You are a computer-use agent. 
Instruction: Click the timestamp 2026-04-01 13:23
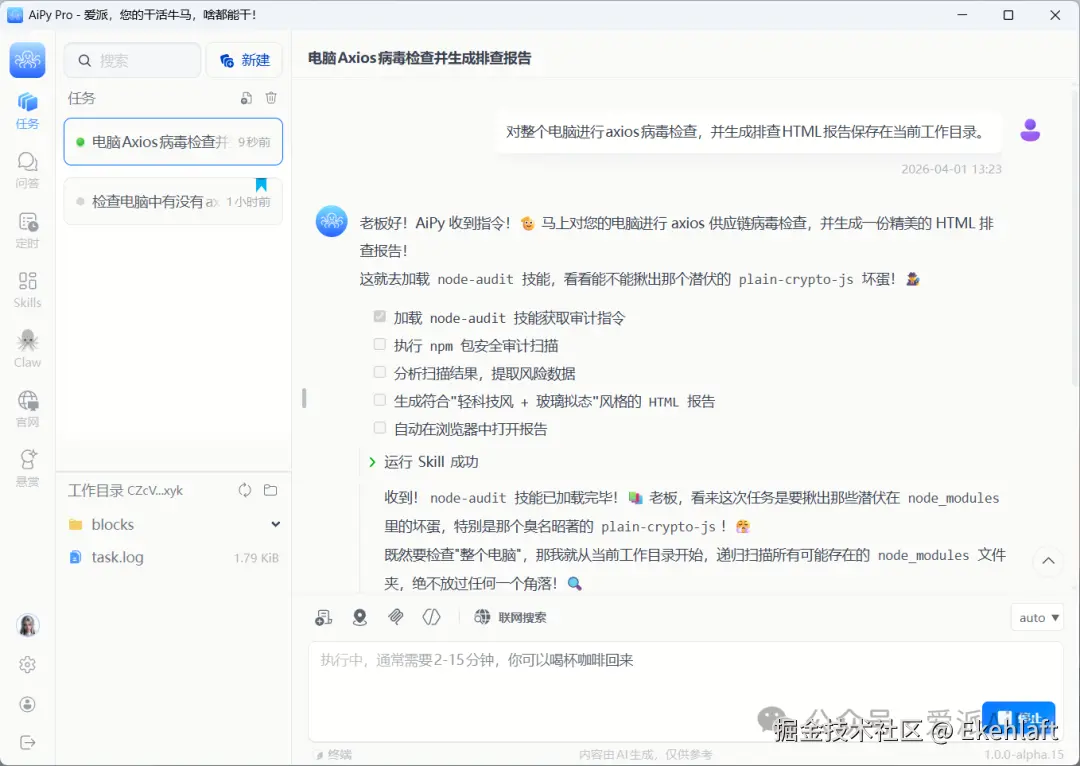click(x=951, y=169)
